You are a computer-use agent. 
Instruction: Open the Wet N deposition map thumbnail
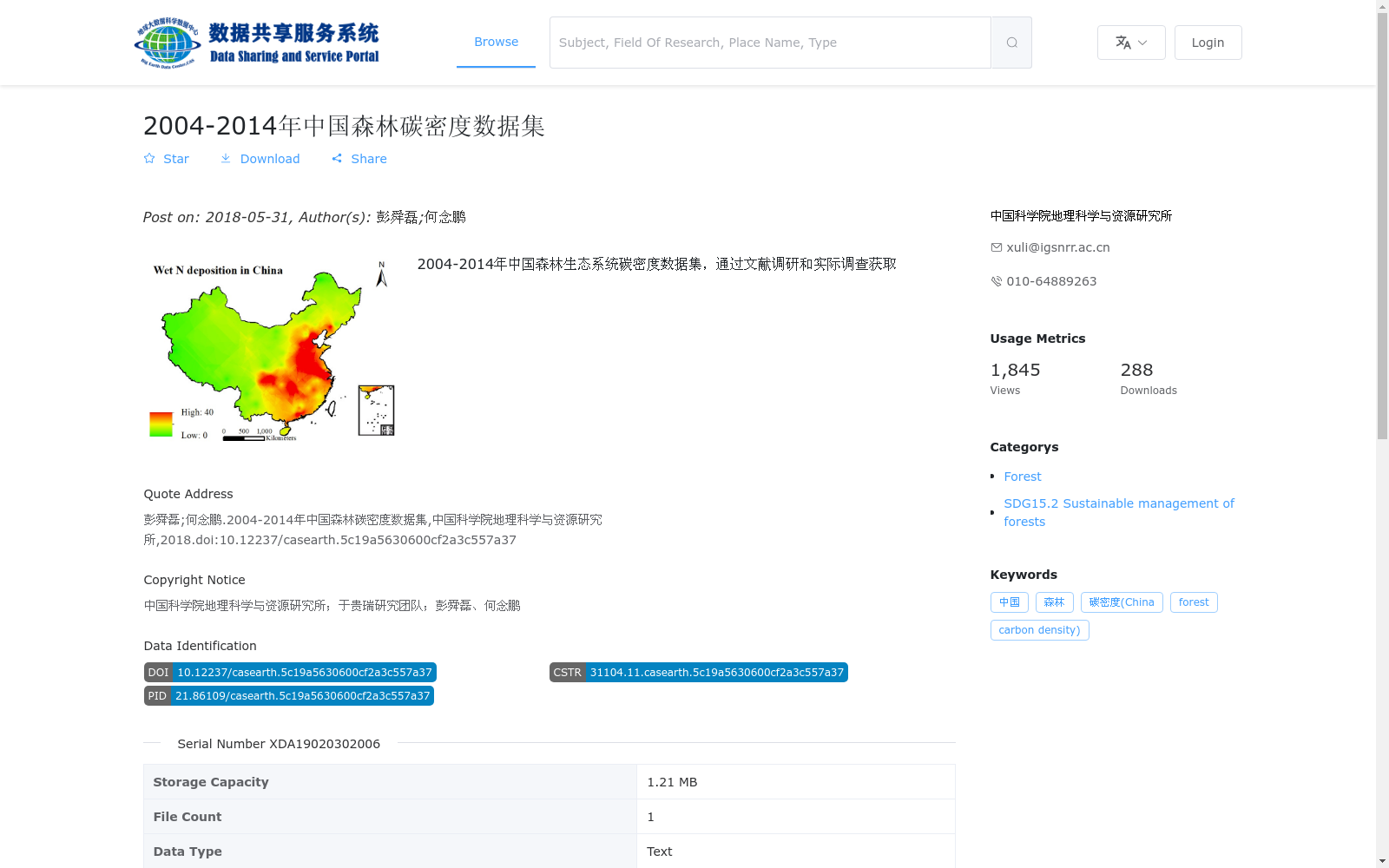pyautogui.click(x=271, y=349)
